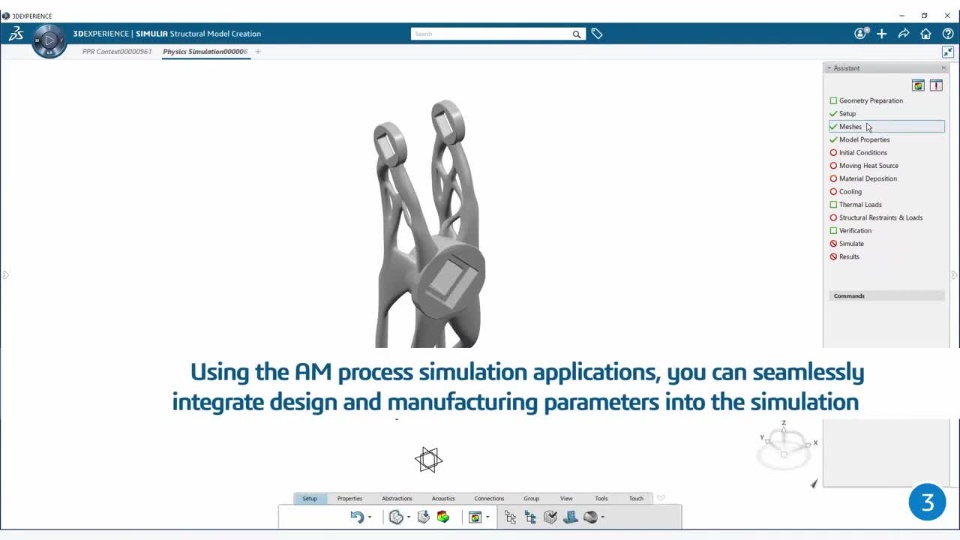The width and height of the screenshot is (960, 540).
Task: Switch to the Tools tab
Action: (x=601, y=498)
